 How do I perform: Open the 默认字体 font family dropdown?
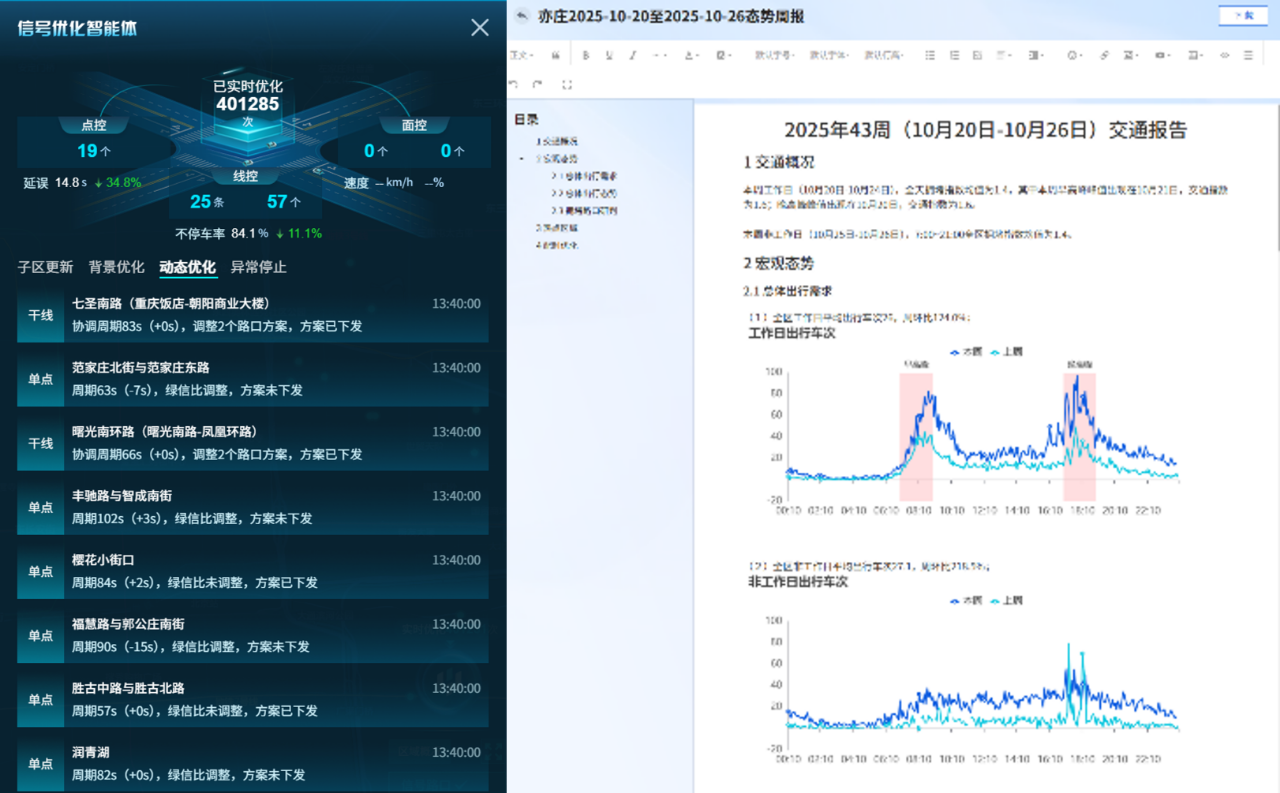[829, 55]
